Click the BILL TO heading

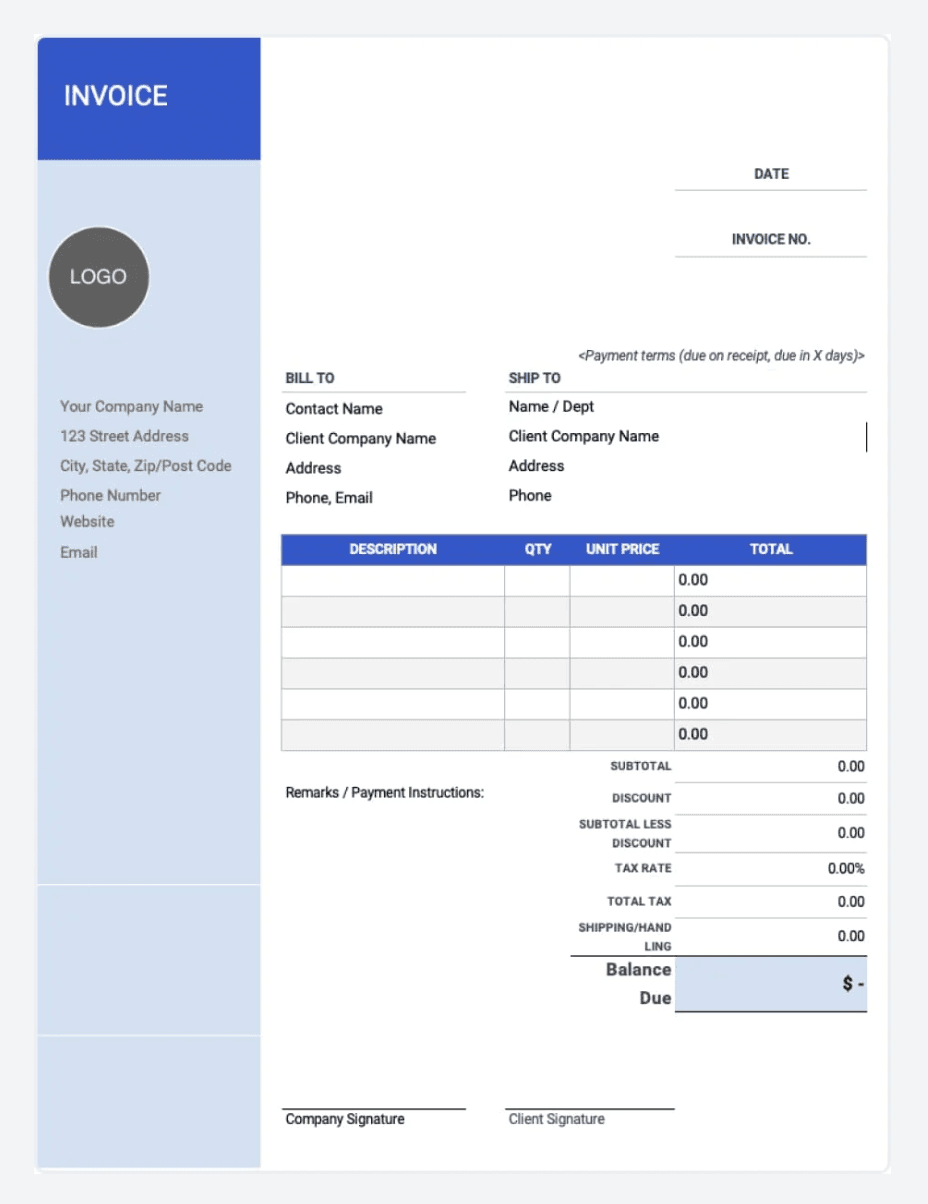(310, 378)
